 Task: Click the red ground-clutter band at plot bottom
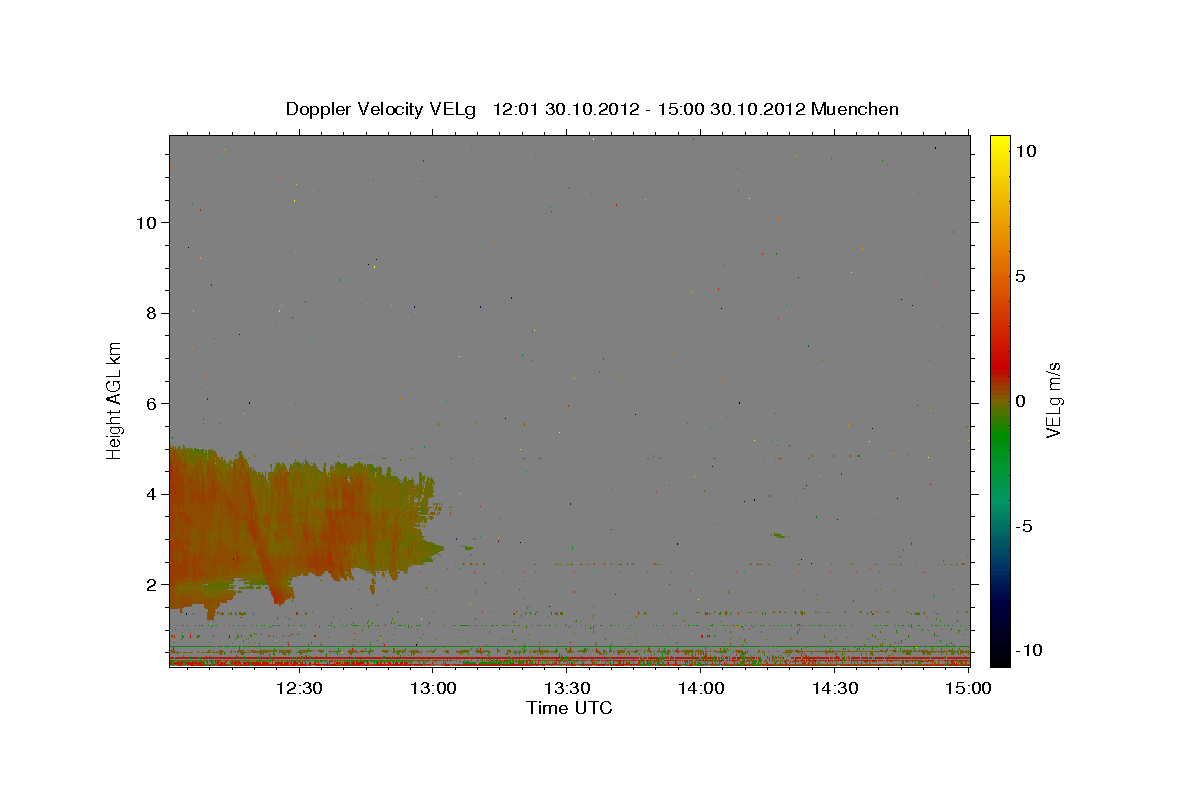pos(570,660)
